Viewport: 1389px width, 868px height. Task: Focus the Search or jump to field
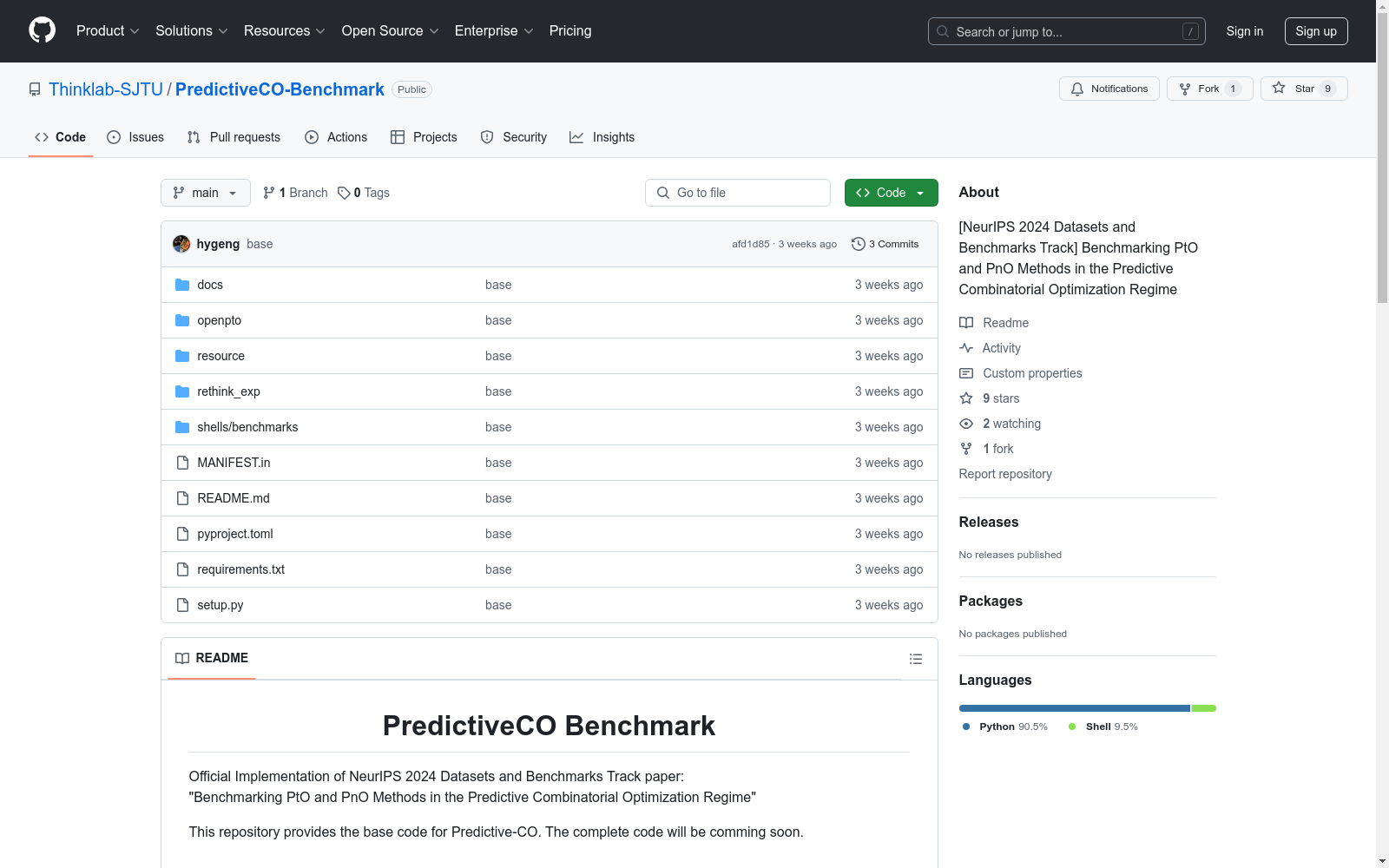[1067, 31]
